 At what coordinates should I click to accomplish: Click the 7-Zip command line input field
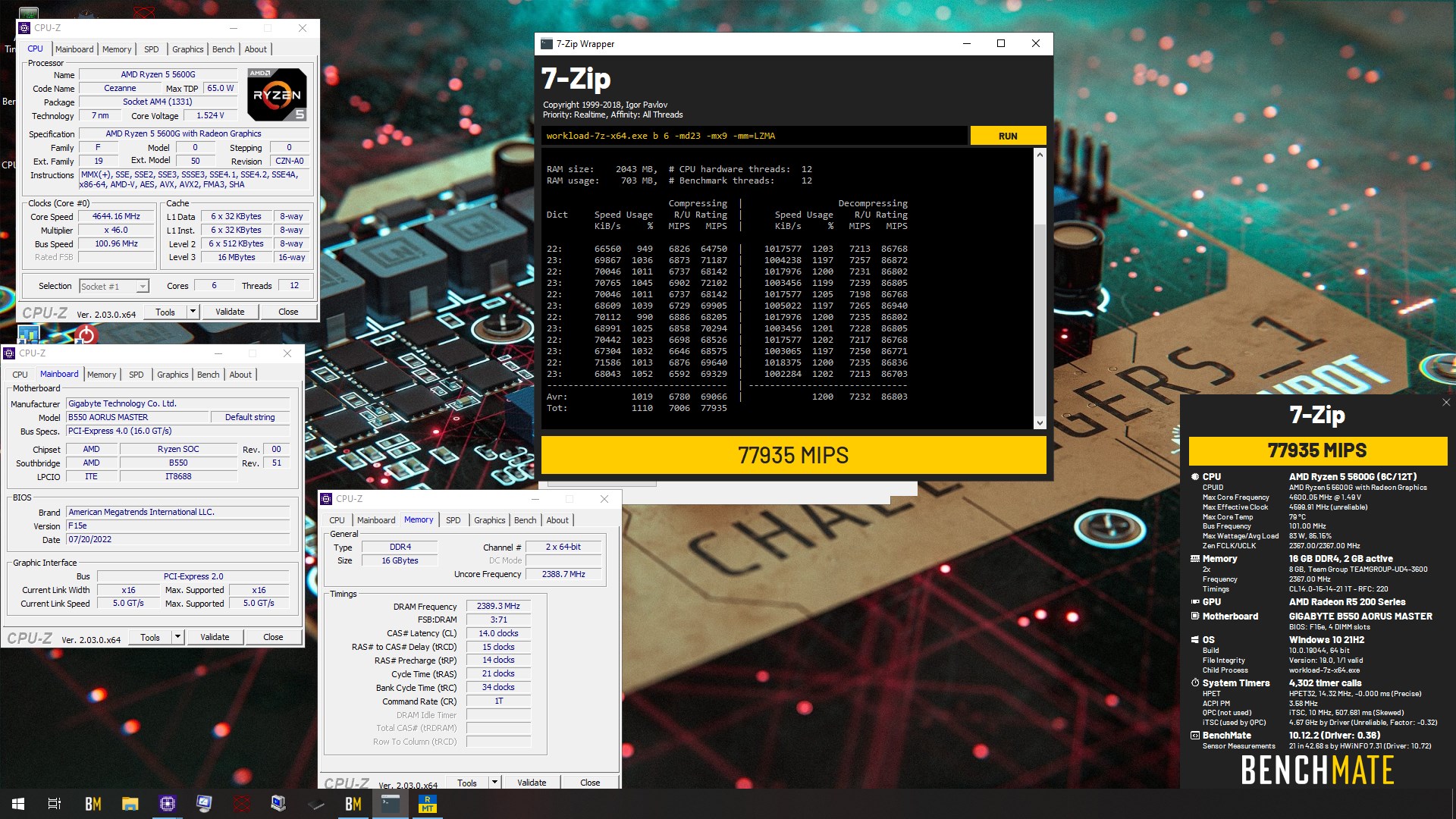coord(755,136)
